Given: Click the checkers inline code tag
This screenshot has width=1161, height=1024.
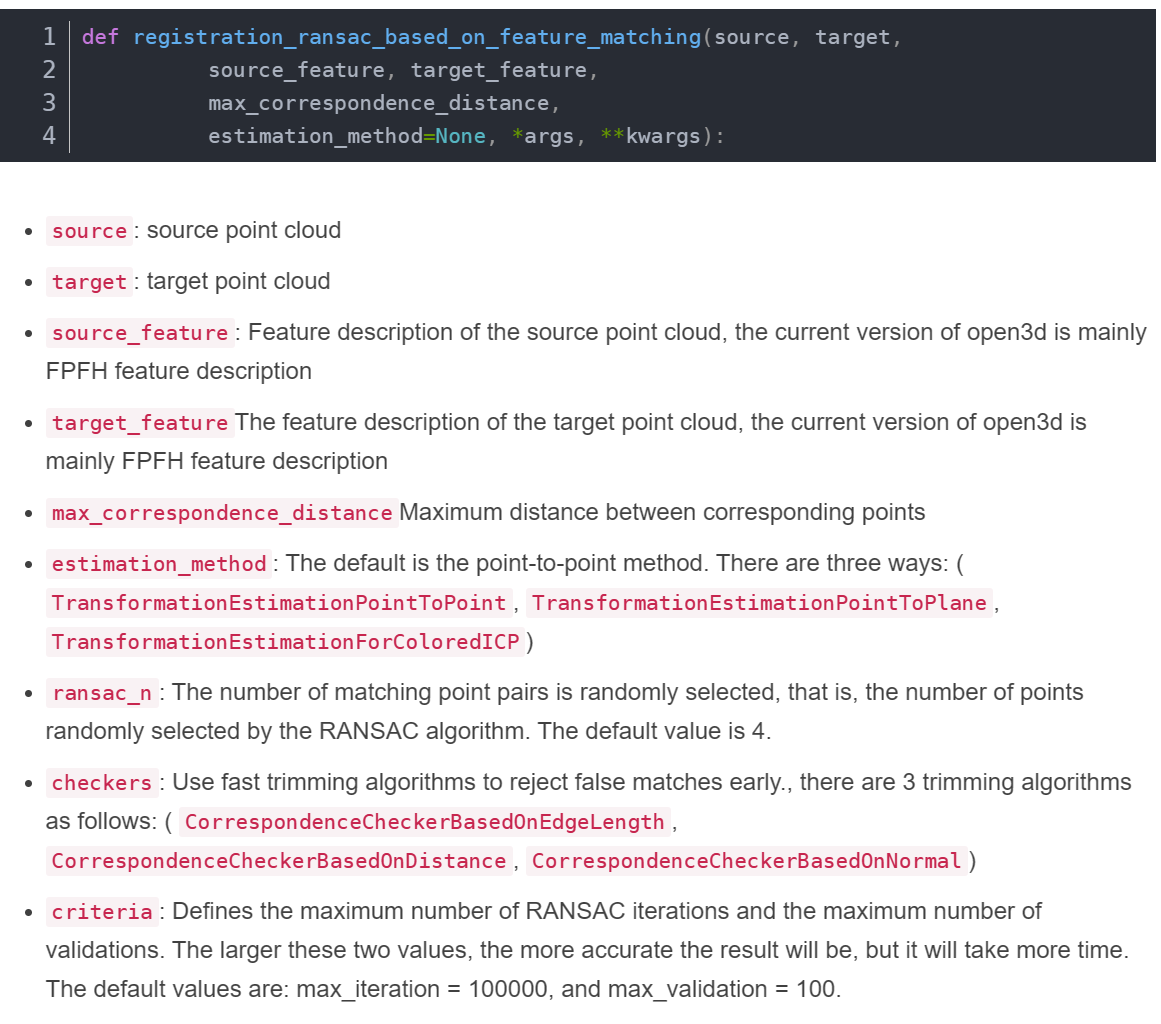Looking at the screenshot, I should pos(101,783).
